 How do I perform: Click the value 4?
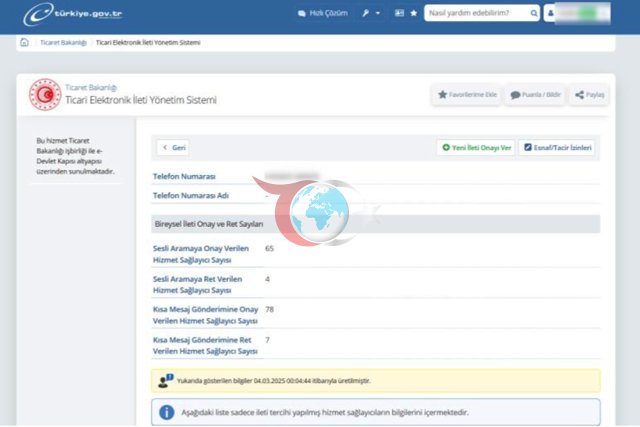[267, 279]
